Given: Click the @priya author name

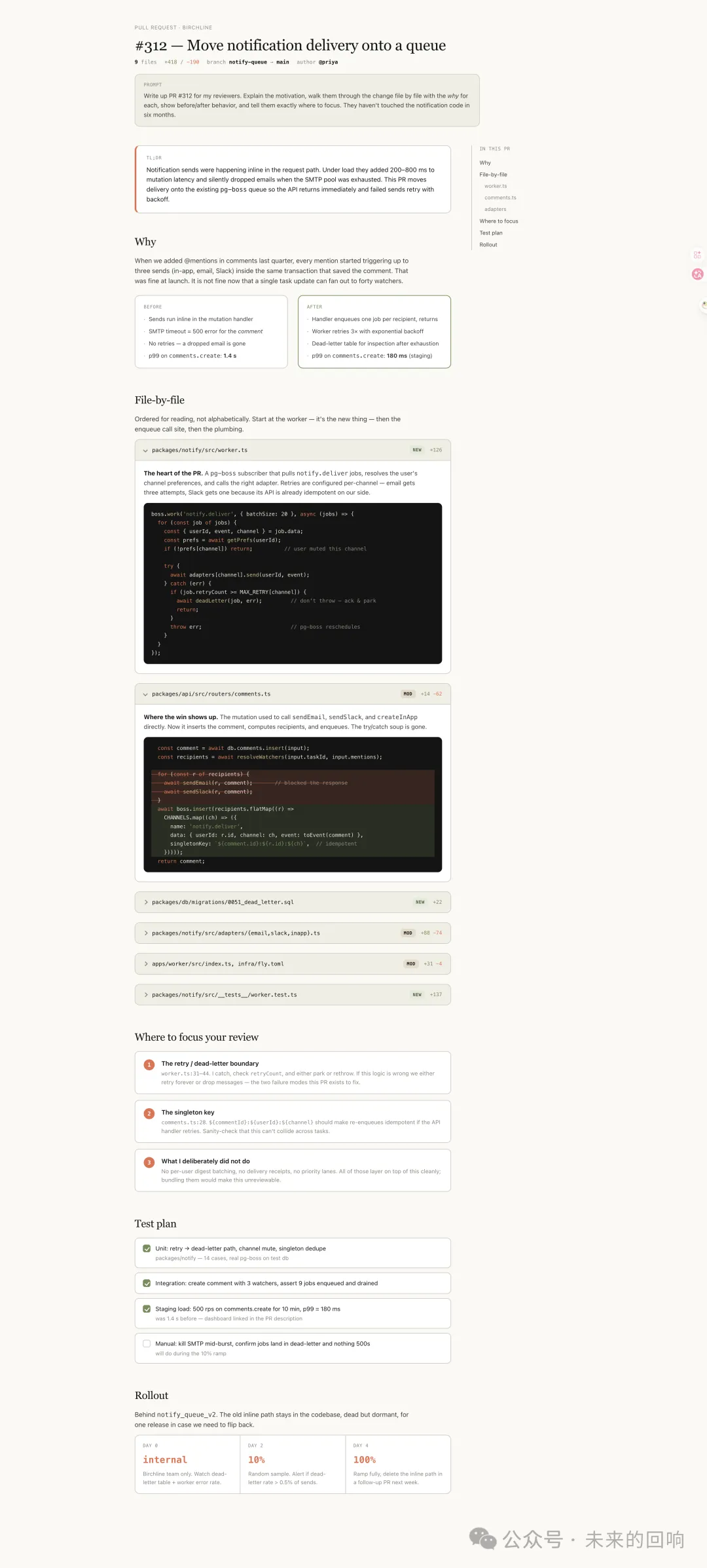Looking at the screenshot, I should click(x=329, y=62).
